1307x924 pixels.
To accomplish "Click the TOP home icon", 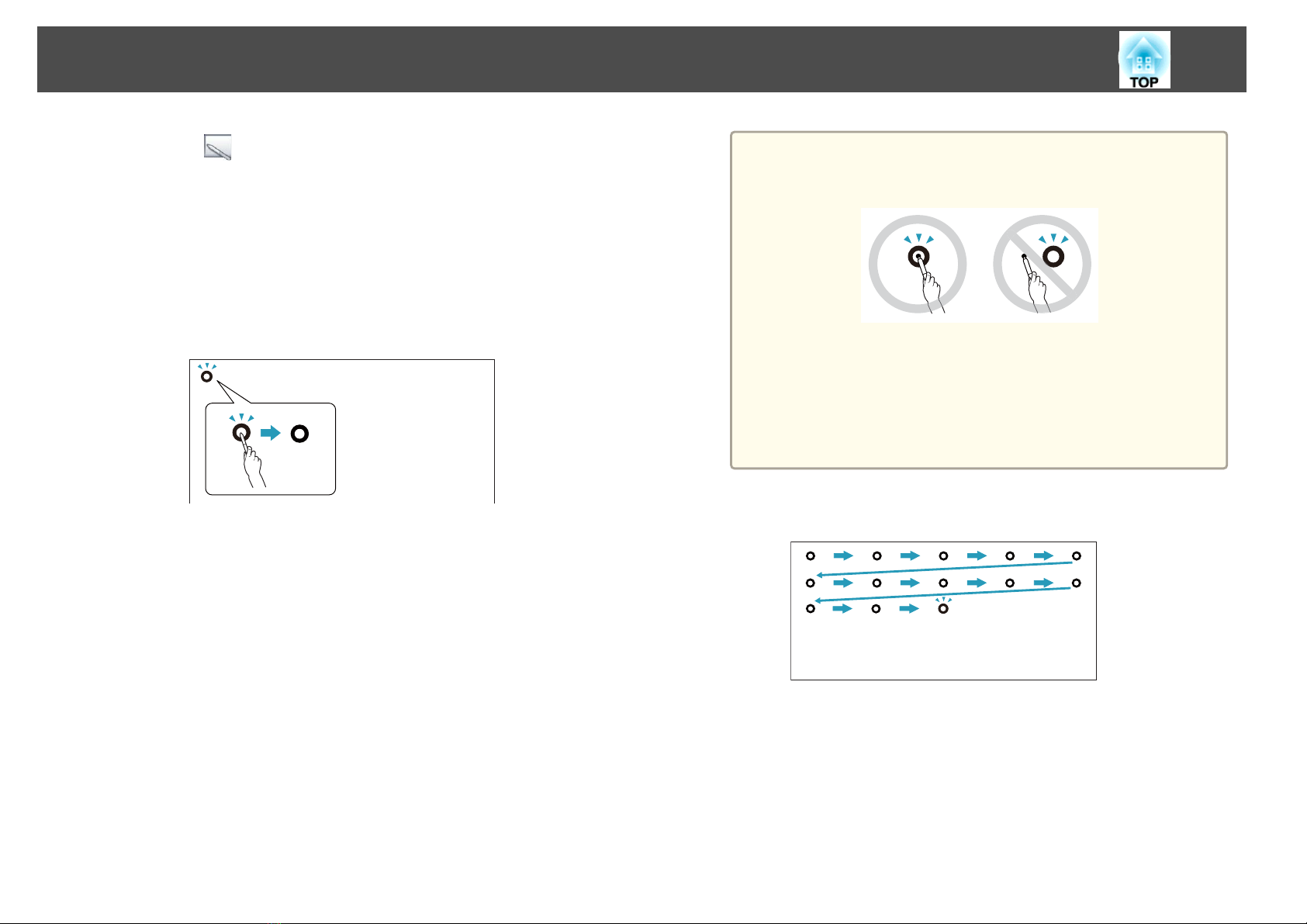I will (1144, 60).
